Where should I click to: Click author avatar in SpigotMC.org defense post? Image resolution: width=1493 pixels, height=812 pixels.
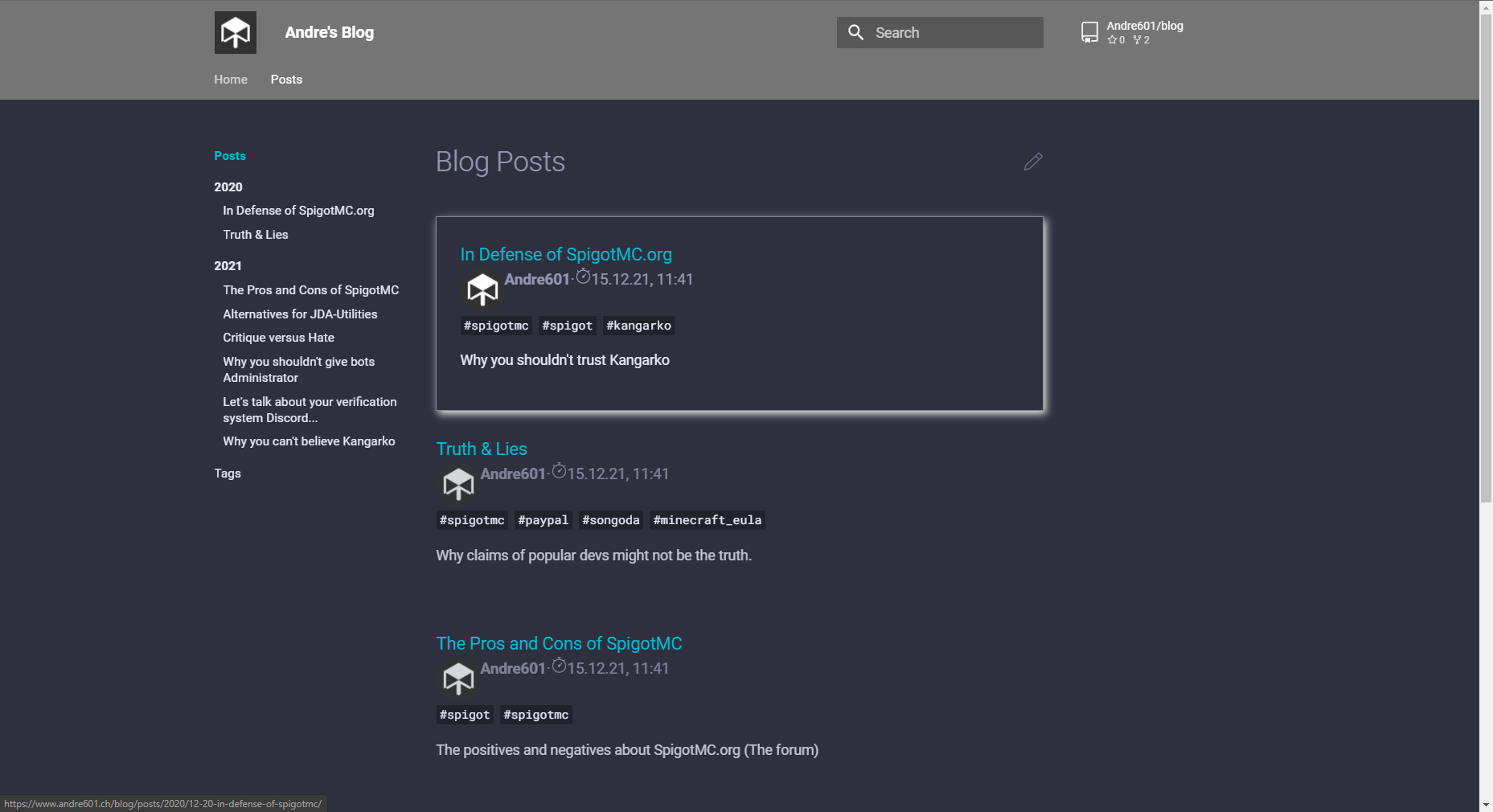coord(482,289)
